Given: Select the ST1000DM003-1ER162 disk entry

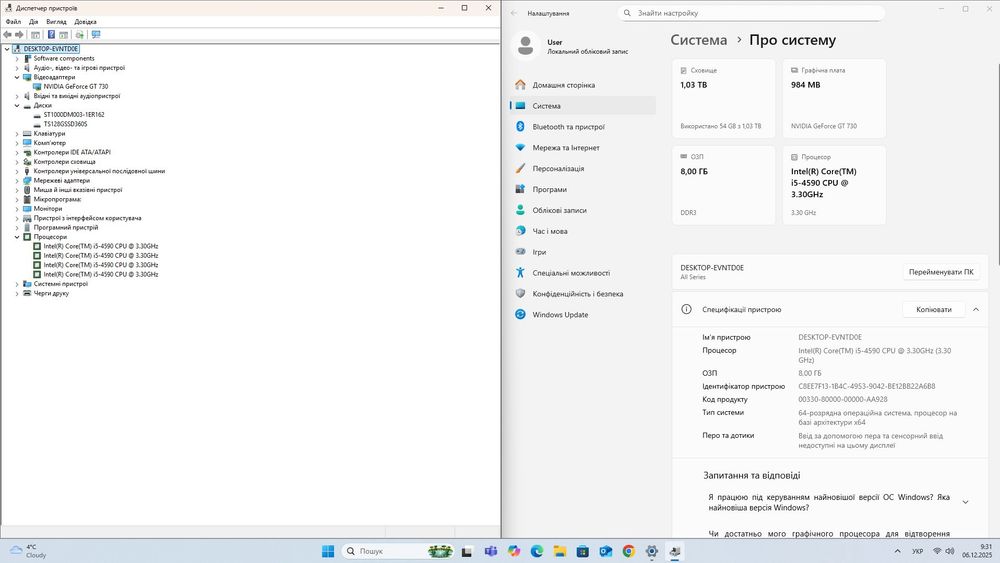Looking at the screenshot, I should pyautogui.click(x=73, y=115).
